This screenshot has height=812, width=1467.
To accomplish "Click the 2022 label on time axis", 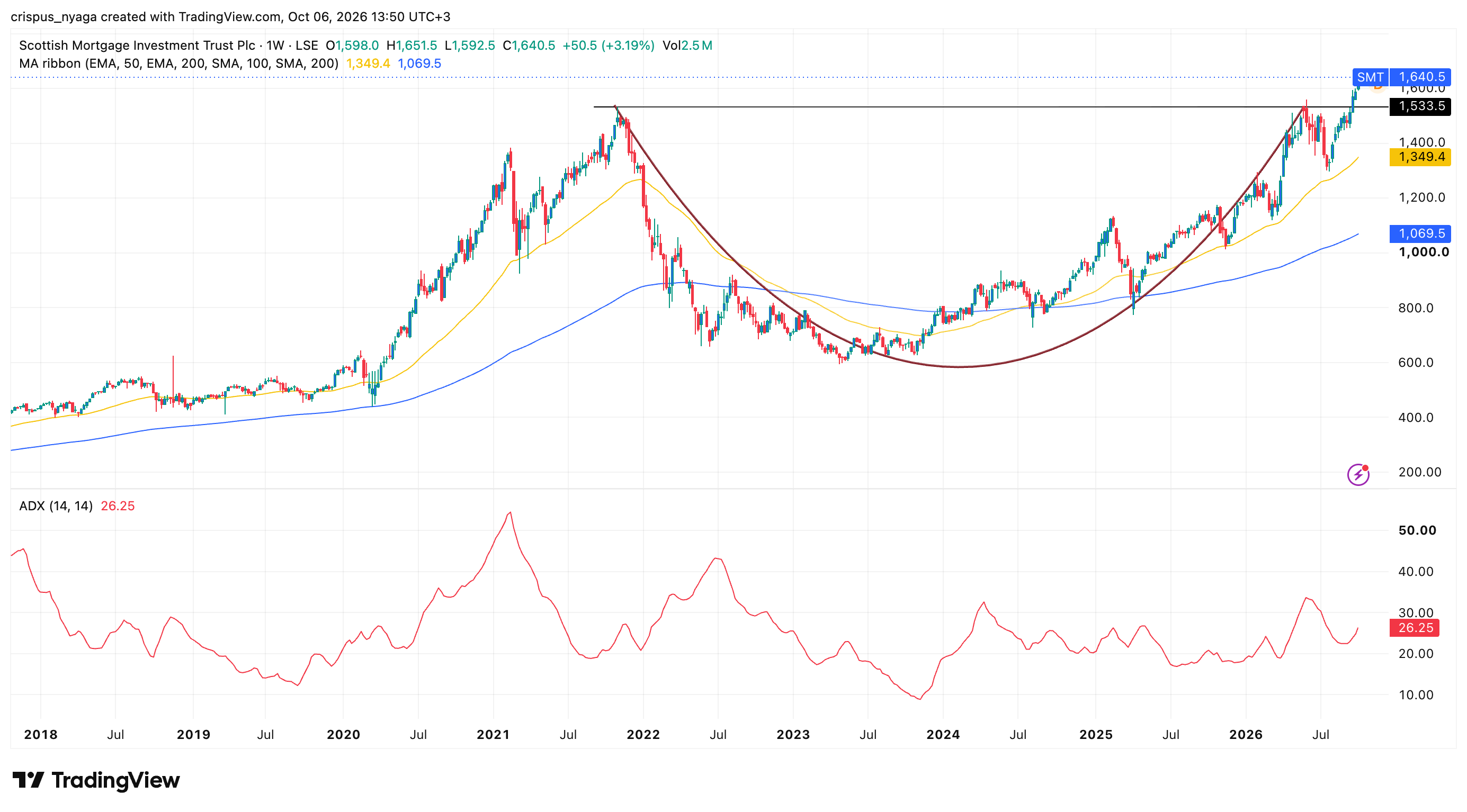I will tap(643, 735).
